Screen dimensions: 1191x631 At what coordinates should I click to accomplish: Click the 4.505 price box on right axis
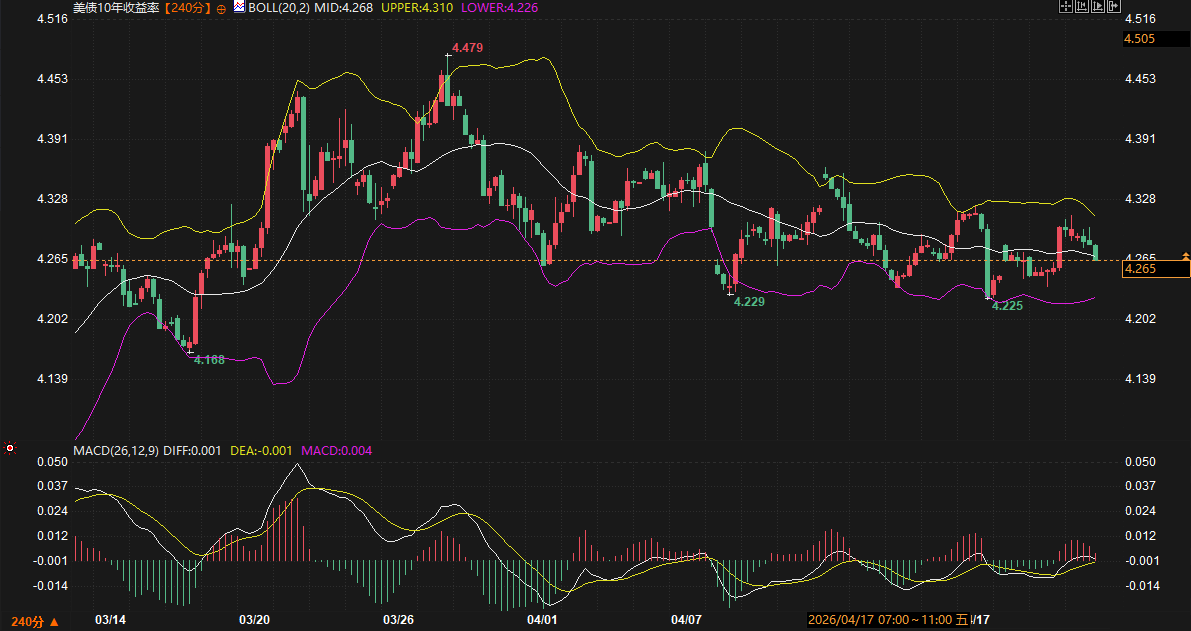[x=1140, y=39]
